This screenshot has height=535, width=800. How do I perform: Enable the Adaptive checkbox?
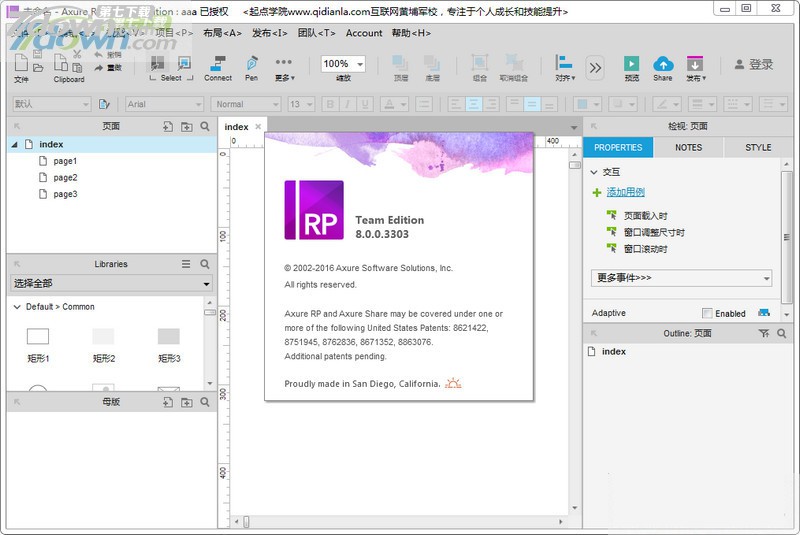[708, 313]
